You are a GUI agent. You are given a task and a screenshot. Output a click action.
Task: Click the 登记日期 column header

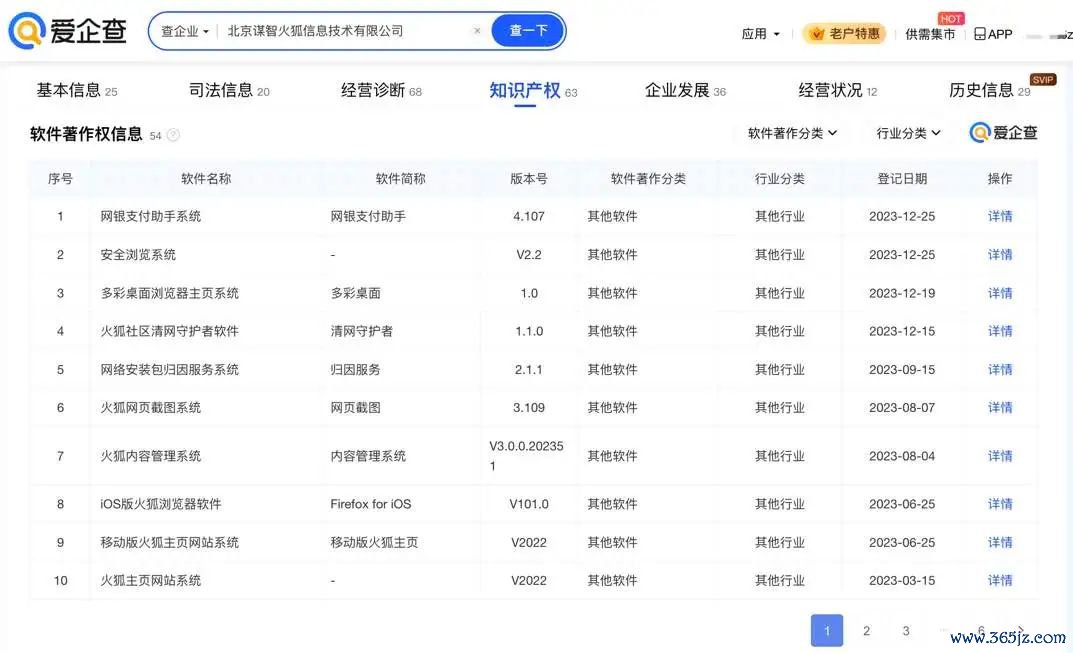click(902, 179)
